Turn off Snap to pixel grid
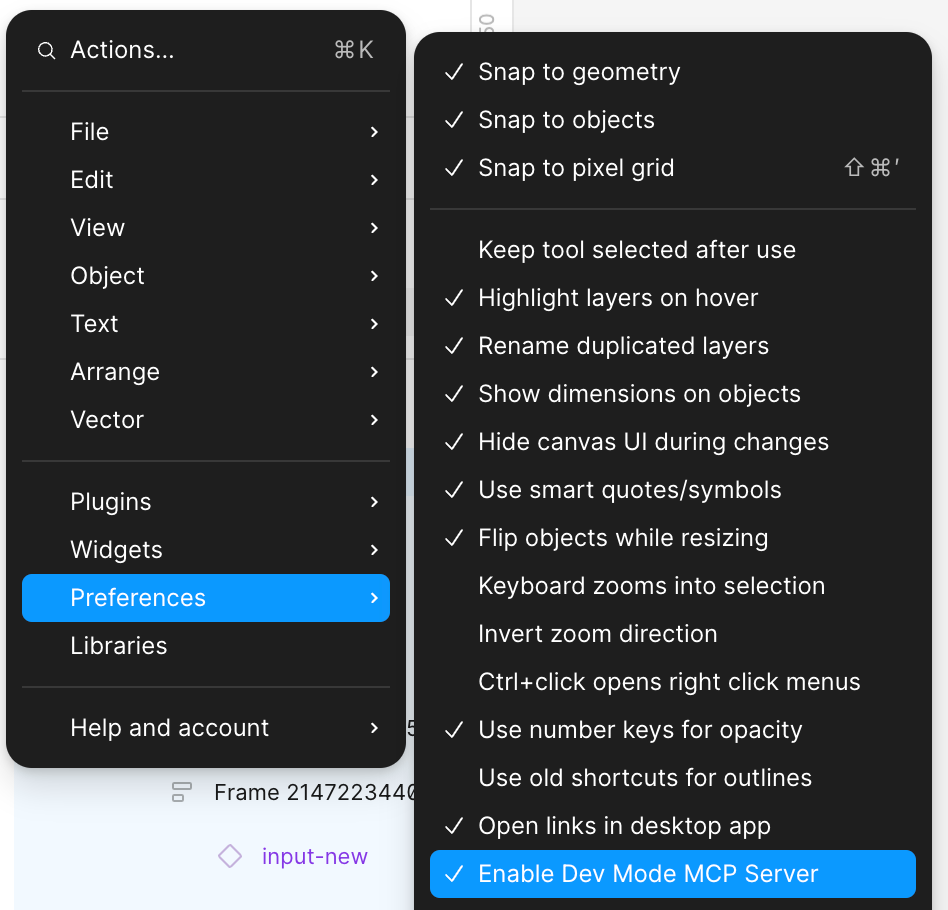 [577, 168]
